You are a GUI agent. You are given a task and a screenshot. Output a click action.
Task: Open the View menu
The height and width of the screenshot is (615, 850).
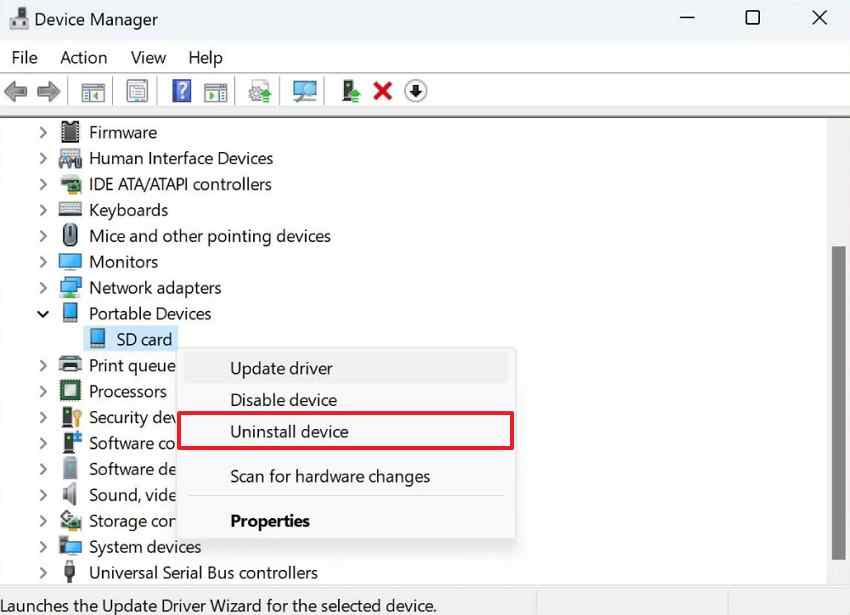point(148,57)
